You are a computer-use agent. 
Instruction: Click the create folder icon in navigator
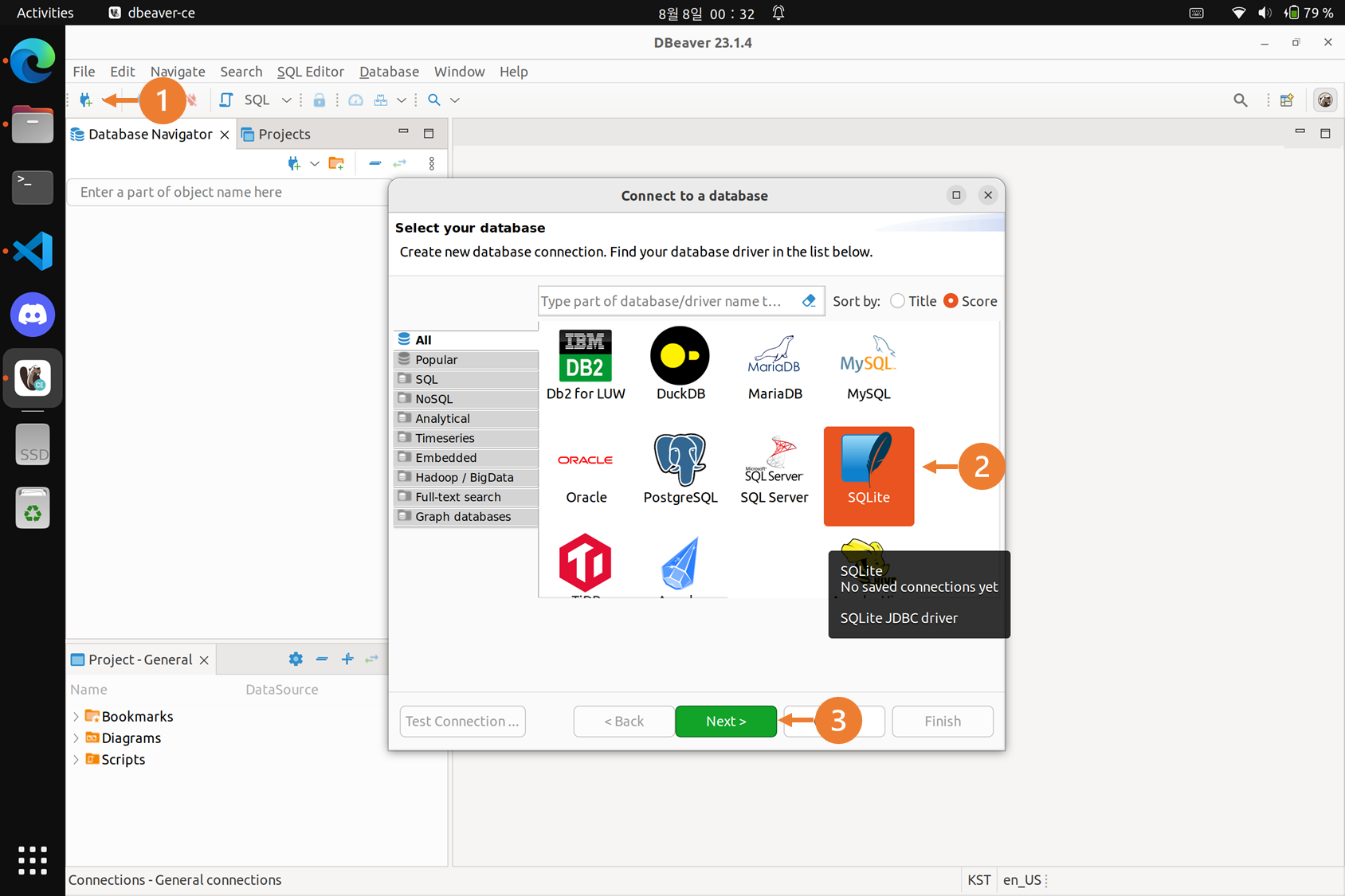pos(336,163)
